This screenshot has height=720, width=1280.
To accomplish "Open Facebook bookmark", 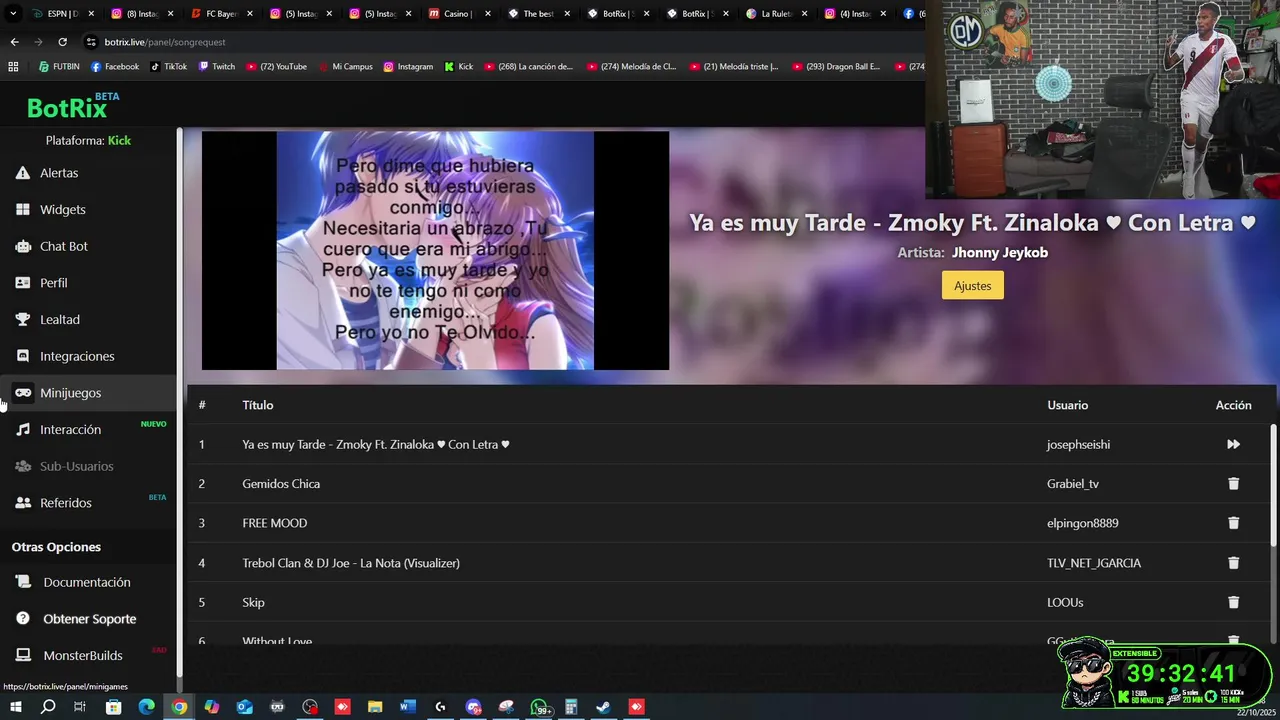I will pyautogui.click(x=114, y=67).
